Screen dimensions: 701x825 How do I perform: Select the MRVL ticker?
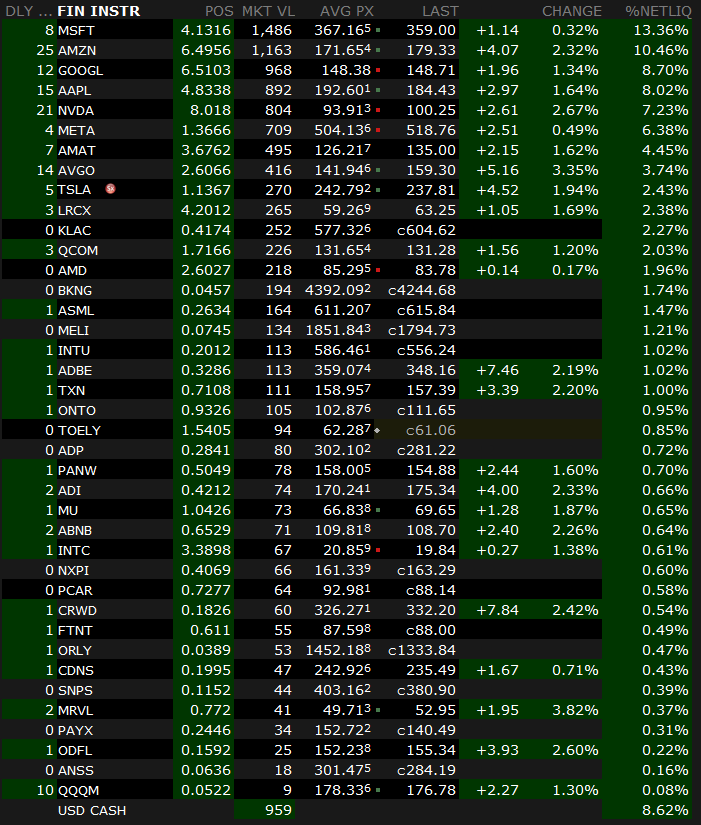75,710
